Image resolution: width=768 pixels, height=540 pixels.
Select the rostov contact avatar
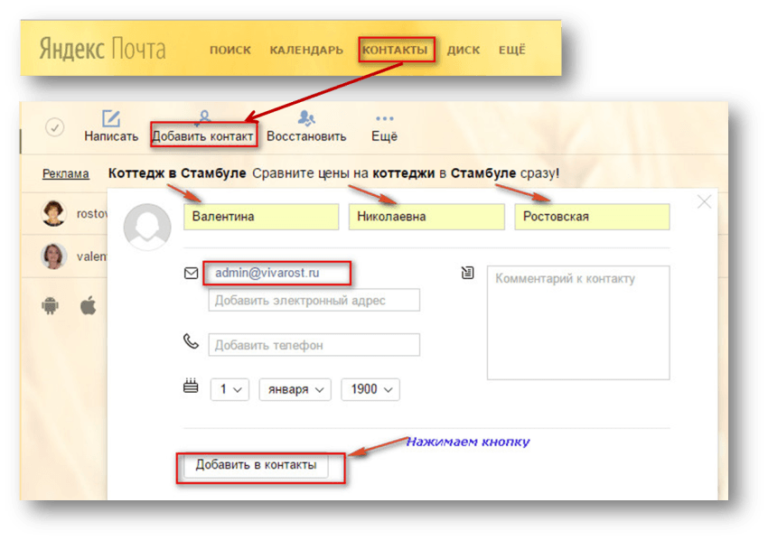53,213
